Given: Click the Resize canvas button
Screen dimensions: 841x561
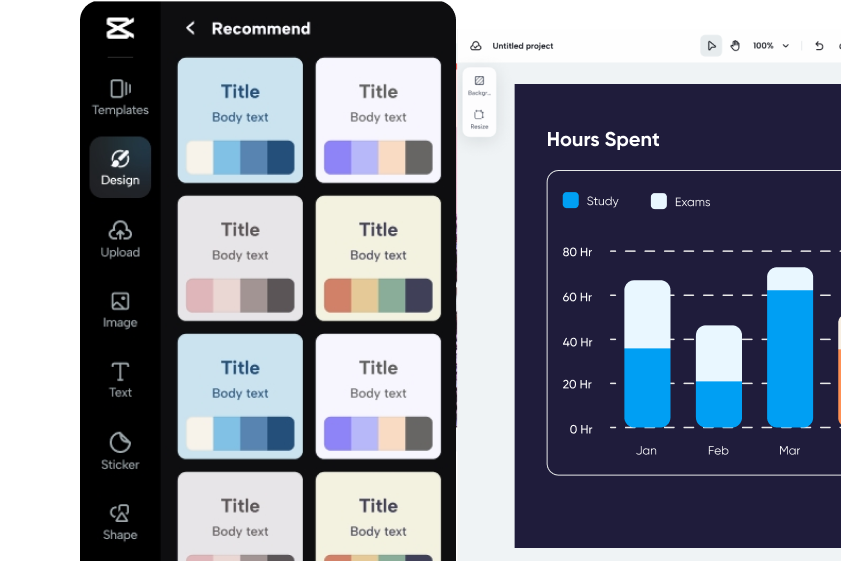Looking at the screenshot, I should point(479,119).
